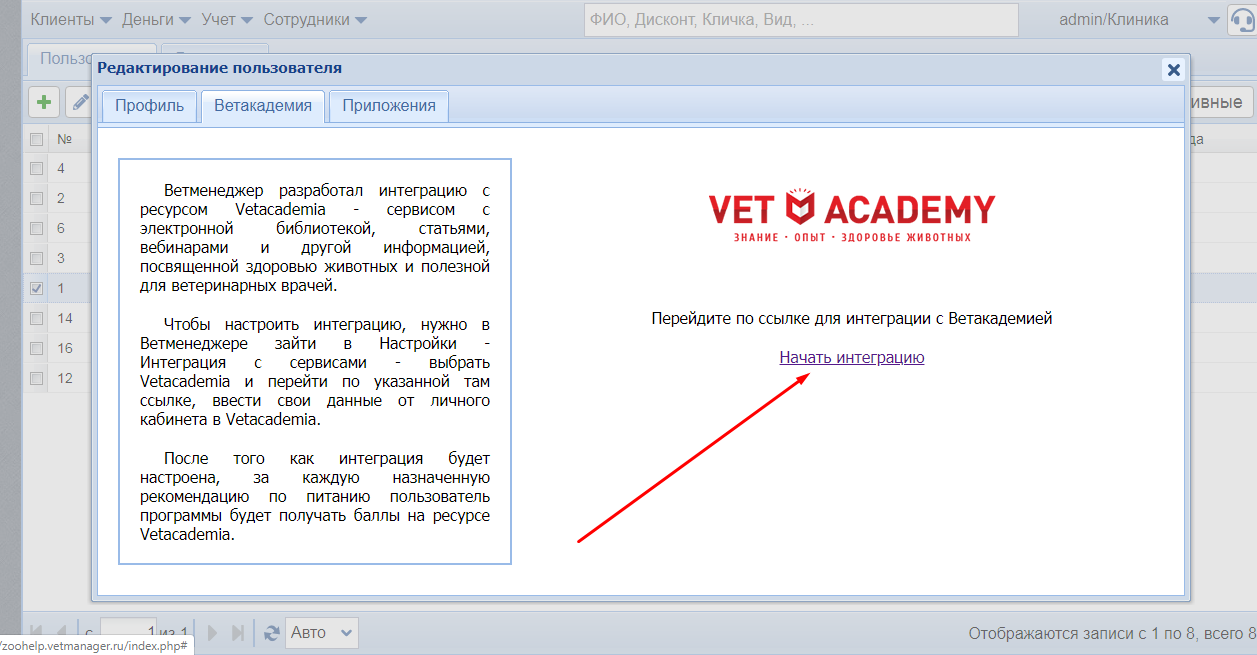The width and height of the screenshot is (1257, 655).
Task: Check the checkbox for row 6
Action: (x=37, y=228)
